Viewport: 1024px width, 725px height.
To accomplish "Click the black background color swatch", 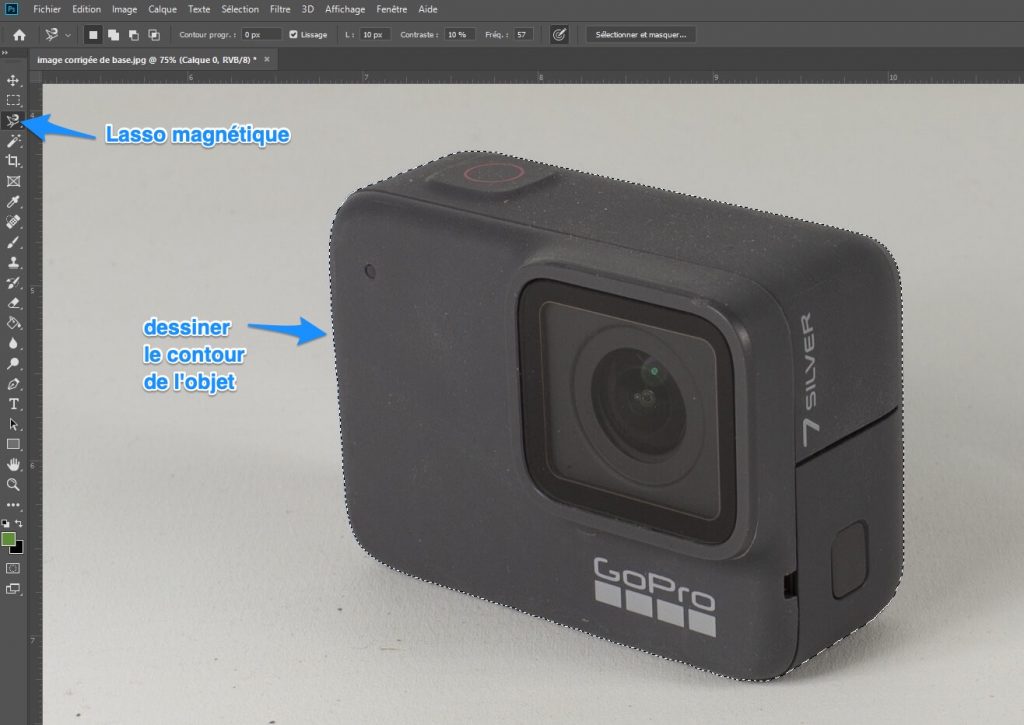I will click(x=18, y=548).
